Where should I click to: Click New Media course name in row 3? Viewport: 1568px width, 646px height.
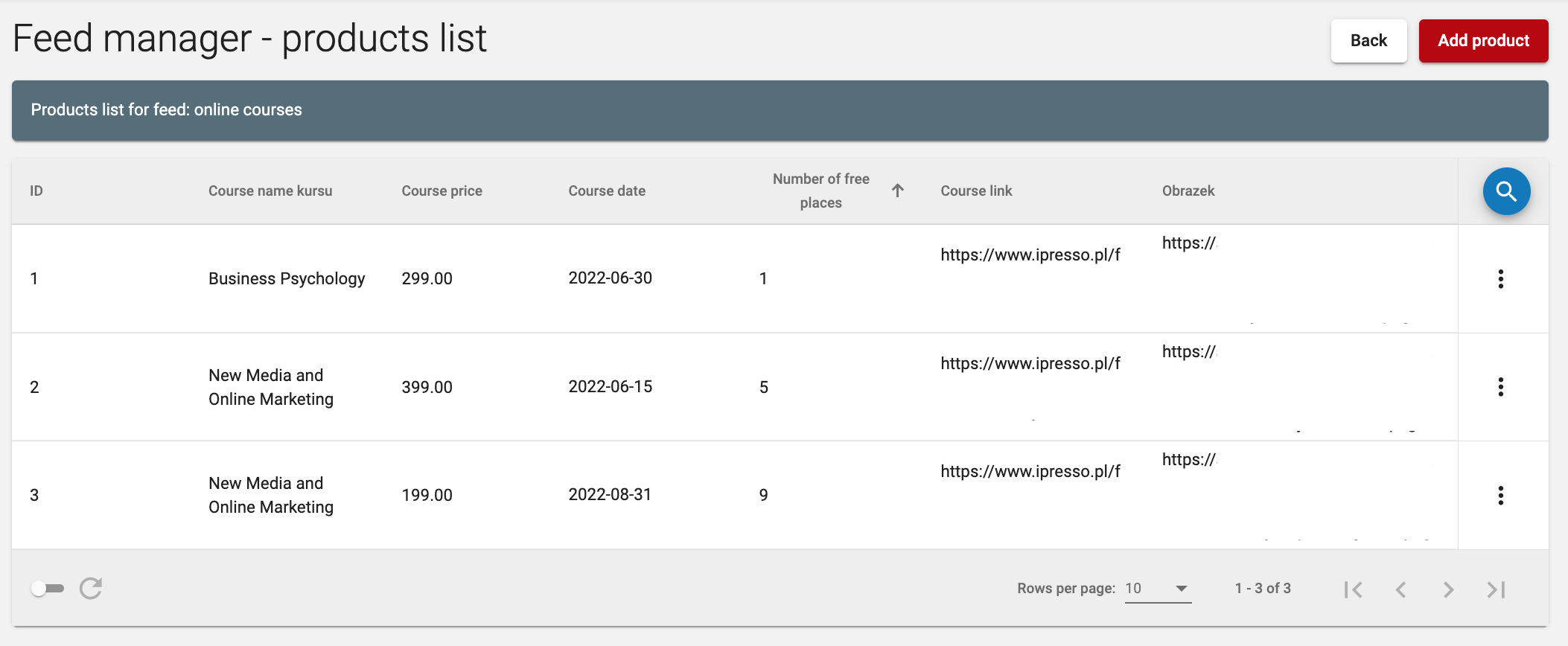(x=271, y=495)
